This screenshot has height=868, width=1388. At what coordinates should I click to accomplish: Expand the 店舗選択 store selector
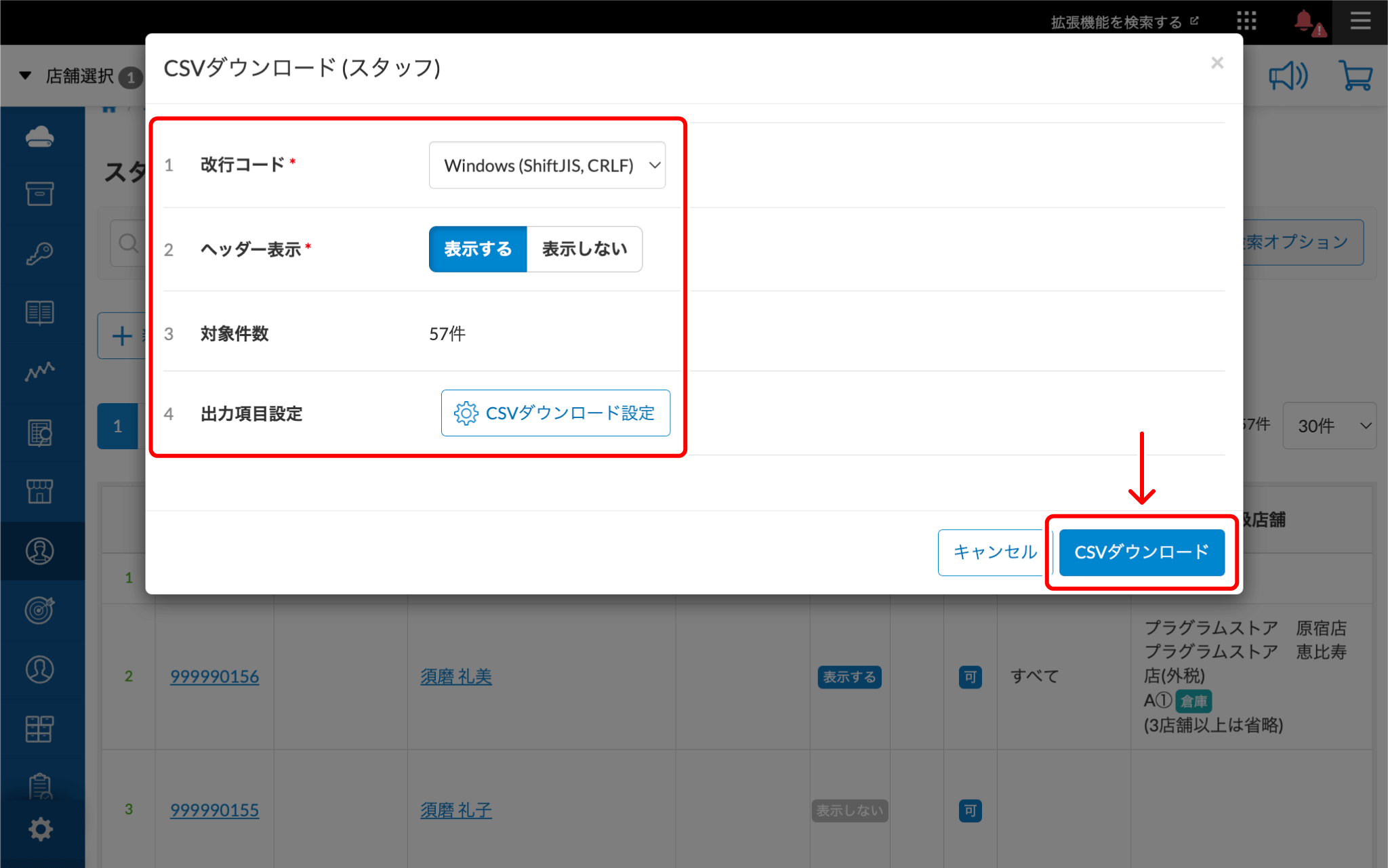pyautogui.click(x=79, y=76)
